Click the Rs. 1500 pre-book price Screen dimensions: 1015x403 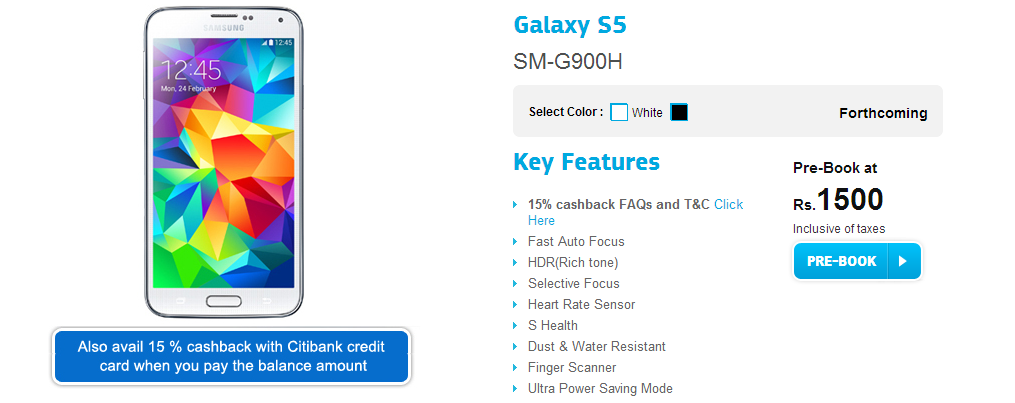coord(838,200)
